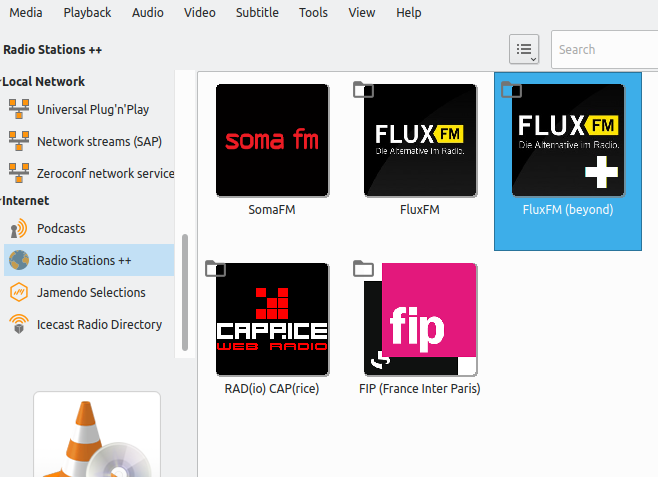Viewport: 658px width, 477px height.
Task: Click the Zeroconf network services icon
Action: [19, 173]
